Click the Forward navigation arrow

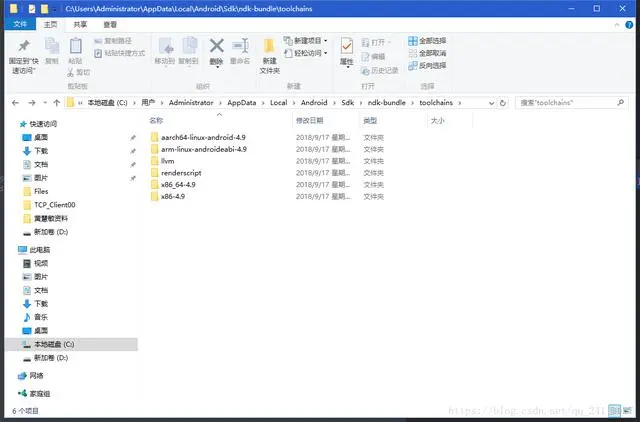click(31, 103)
